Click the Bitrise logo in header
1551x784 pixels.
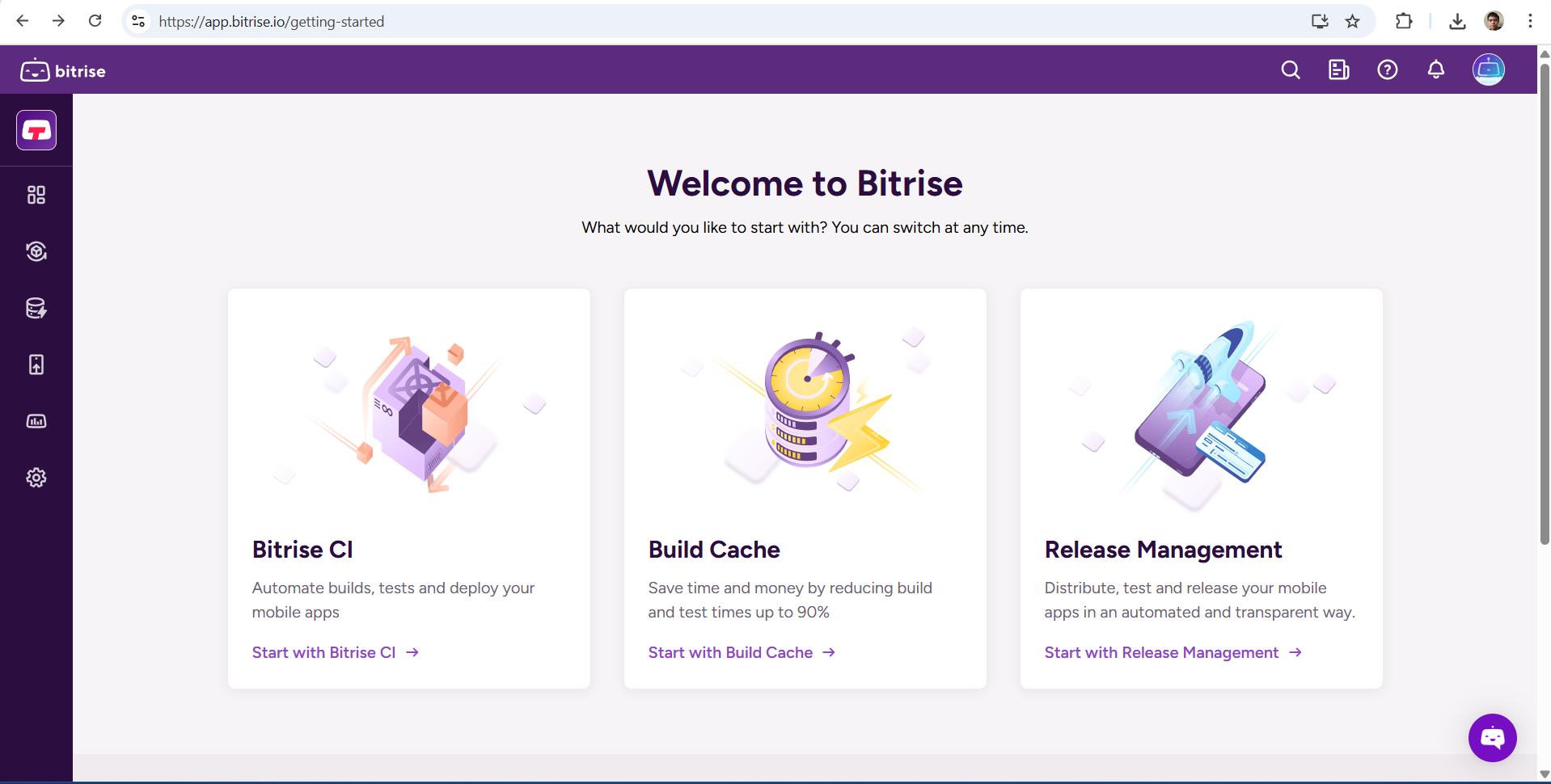tap(63, 71)
